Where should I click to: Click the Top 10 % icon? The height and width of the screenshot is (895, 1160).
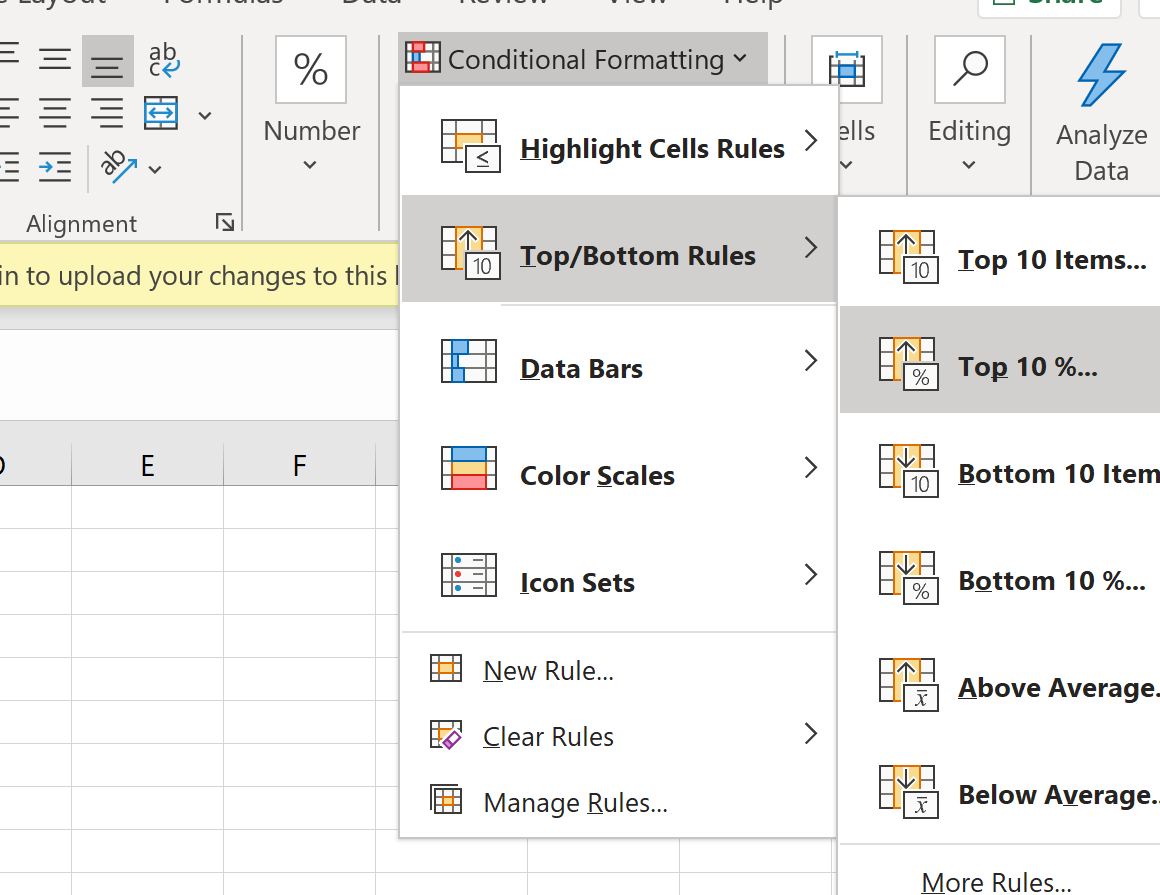[x=908, y=364]
